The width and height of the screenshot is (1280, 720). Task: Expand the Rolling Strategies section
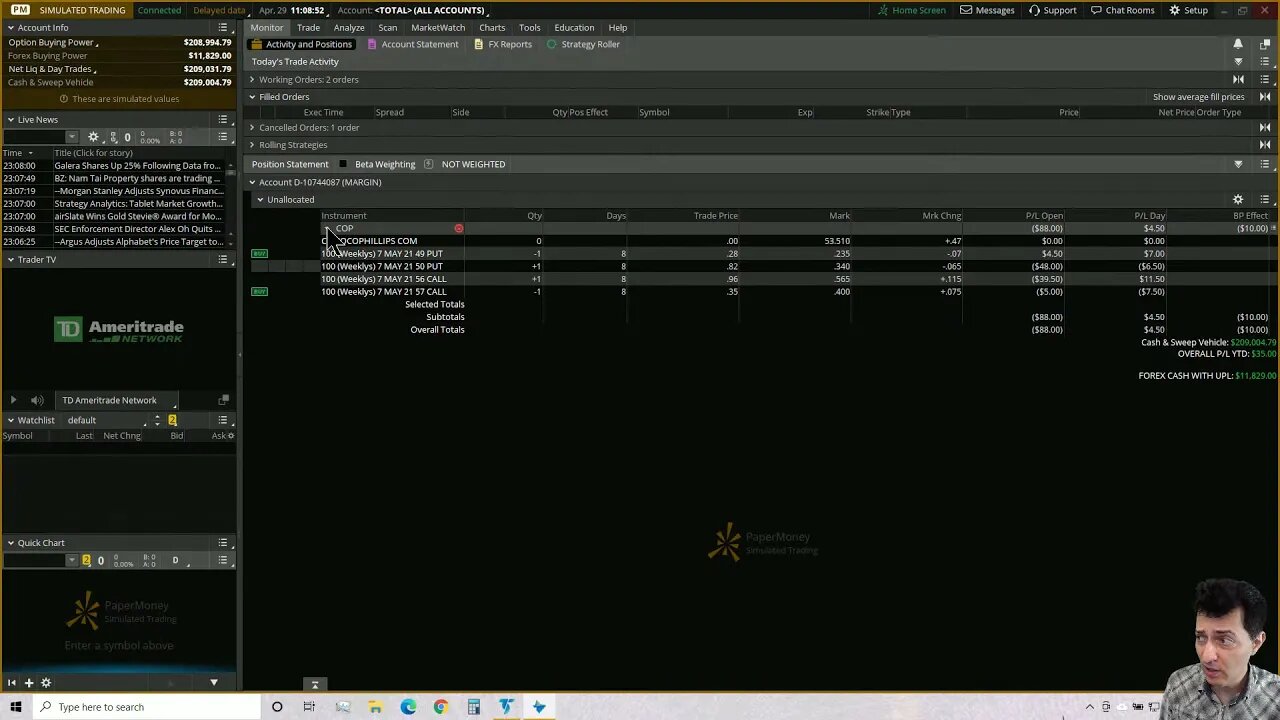(x=252, y=145)
